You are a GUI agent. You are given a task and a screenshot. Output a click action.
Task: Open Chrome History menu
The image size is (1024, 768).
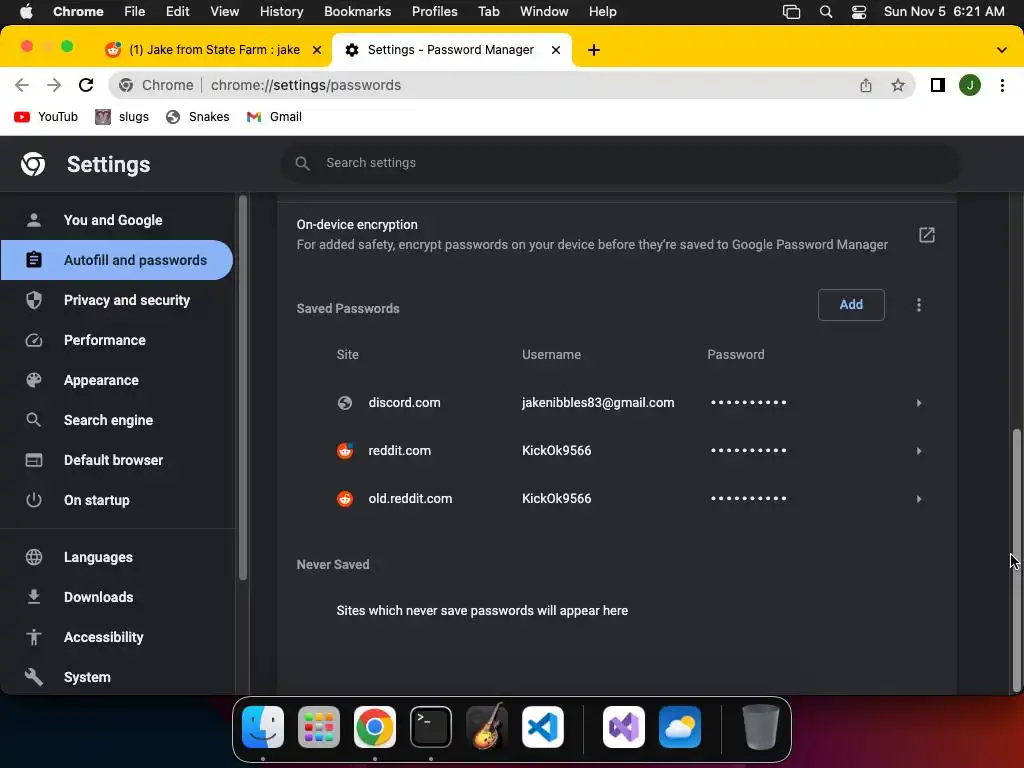(281, 11)
